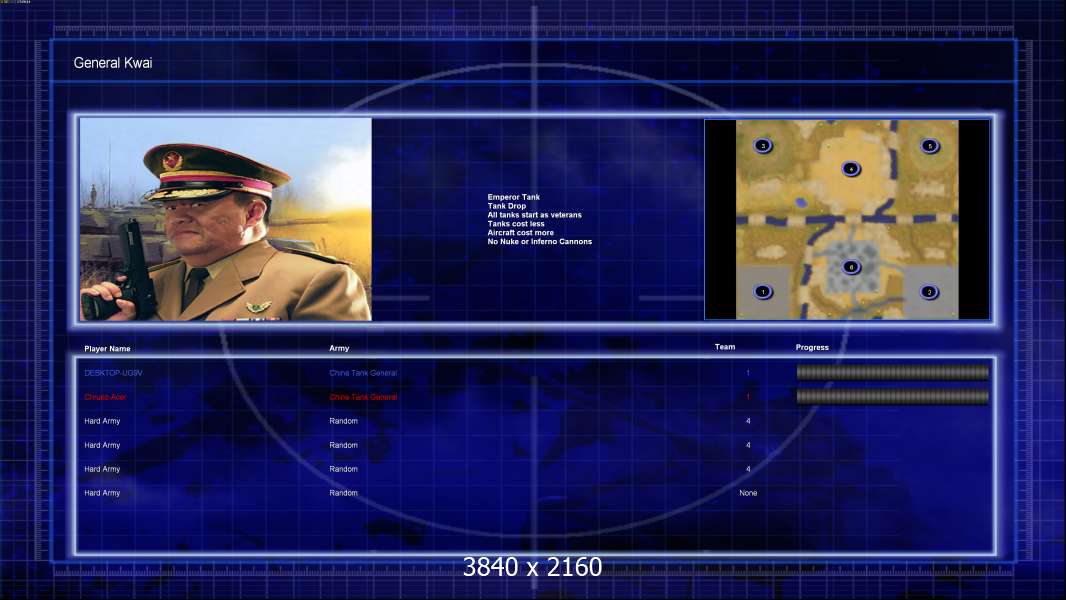The image size is (1066, 600).
Task: Click team 4 of the first Hard Army
Action: click(748, 421)
